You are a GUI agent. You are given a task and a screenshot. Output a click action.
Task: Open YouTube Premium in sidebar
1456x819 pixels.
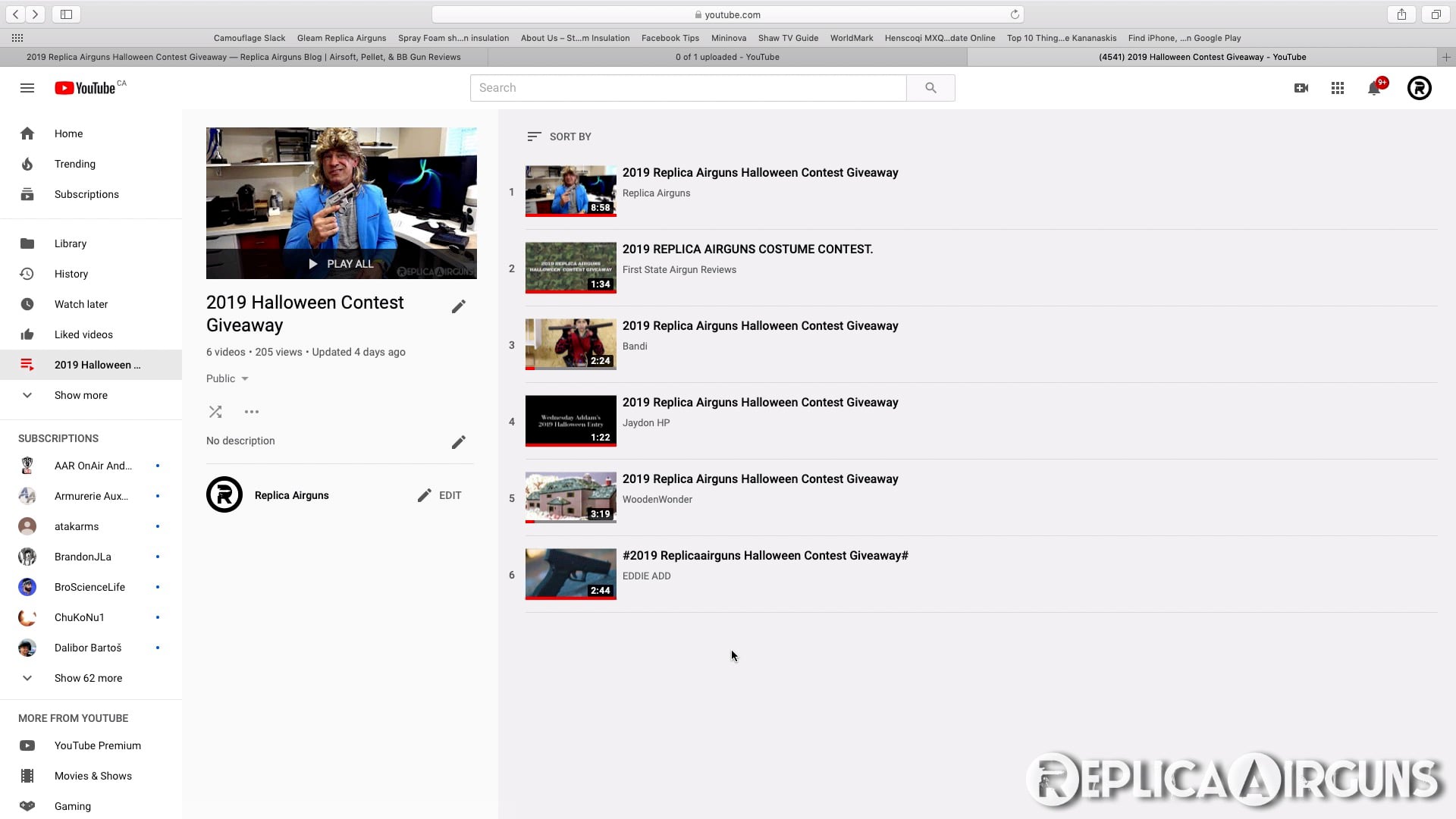tap(91, 745)
